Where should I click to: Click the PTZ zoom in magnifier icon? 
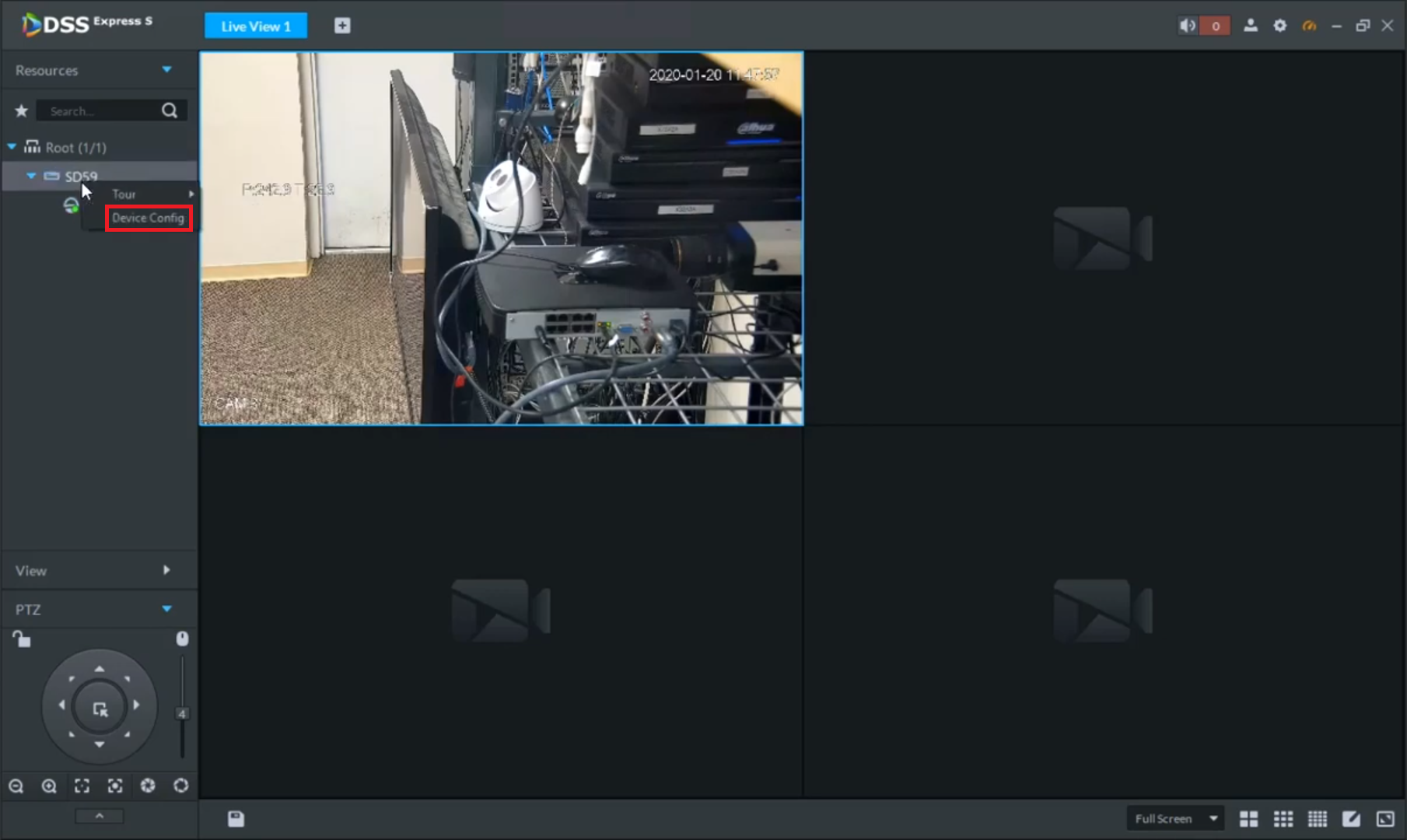(x=49, y=786)
